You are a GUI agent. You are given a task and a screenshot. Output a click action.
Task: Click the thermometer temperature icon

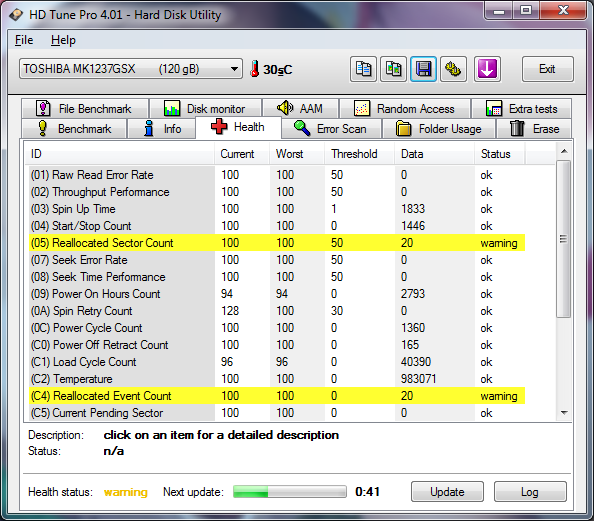pos(255,69)
